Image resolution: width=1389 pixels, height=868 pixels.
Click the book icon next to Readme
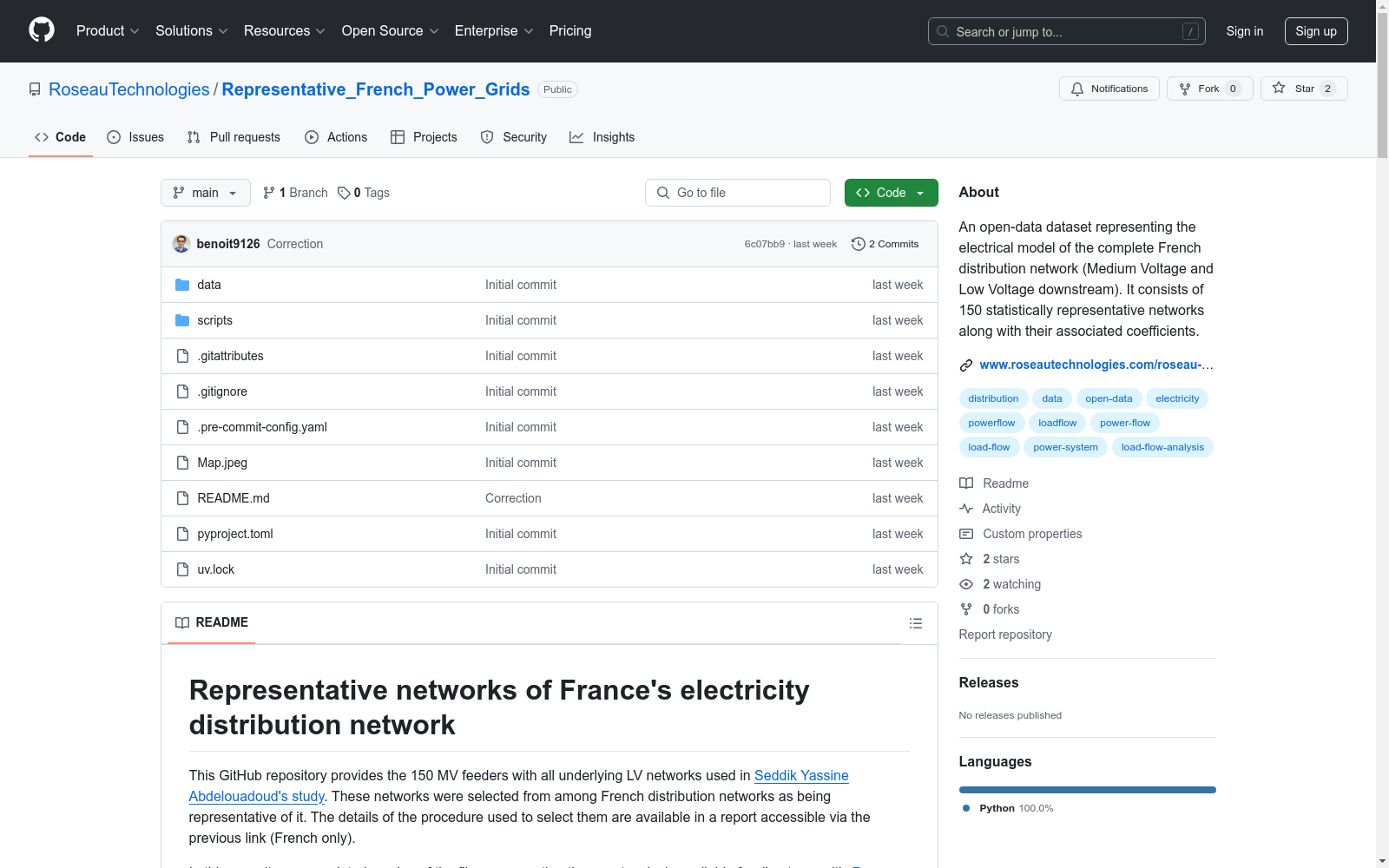click(x=966, y=483)
